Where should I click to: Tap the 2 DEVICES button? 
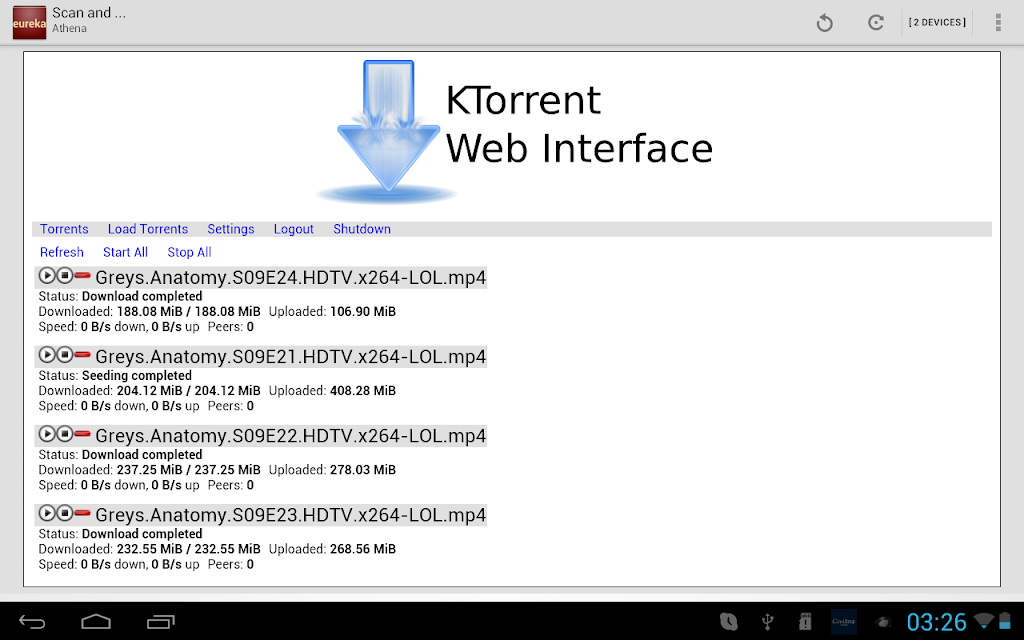click(x=937, y=22)
